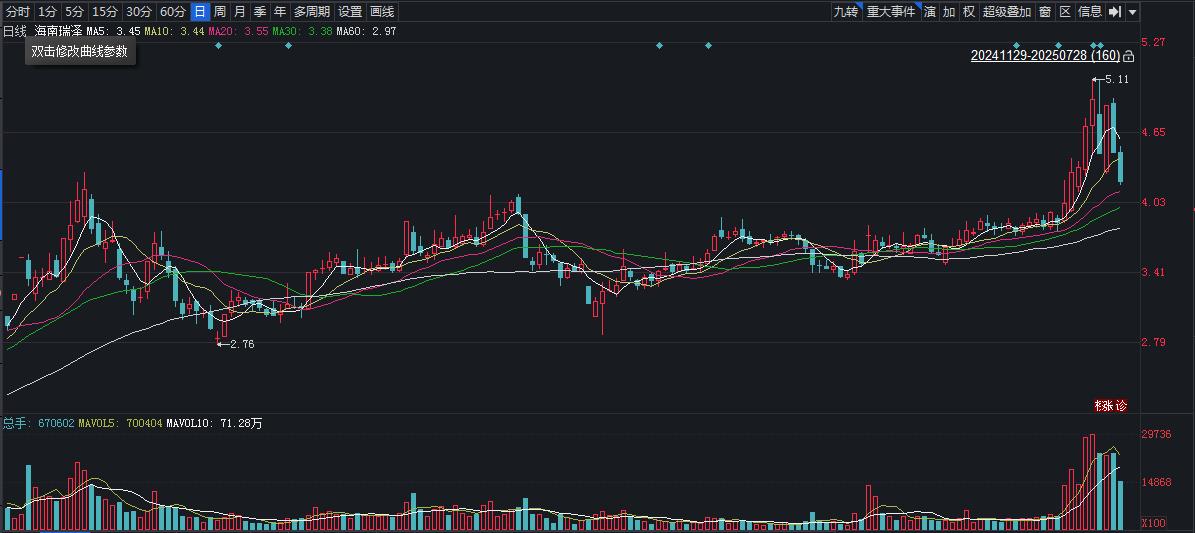Click the MA60: 2.97 indicator label
Viewport: 1195px width, 533px height.
366,31
